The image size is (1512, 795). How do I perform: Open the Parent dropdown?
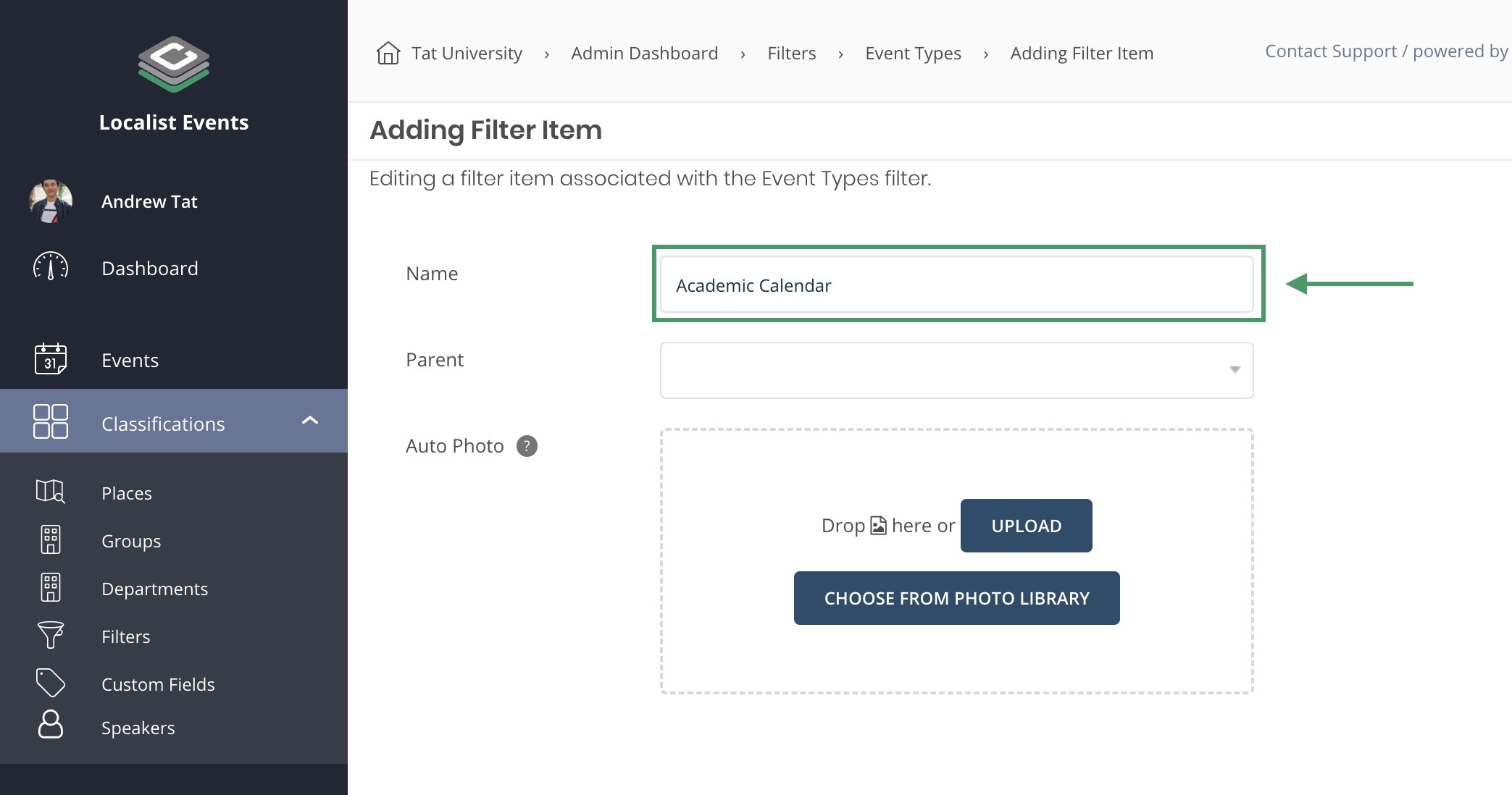[956, 370]
